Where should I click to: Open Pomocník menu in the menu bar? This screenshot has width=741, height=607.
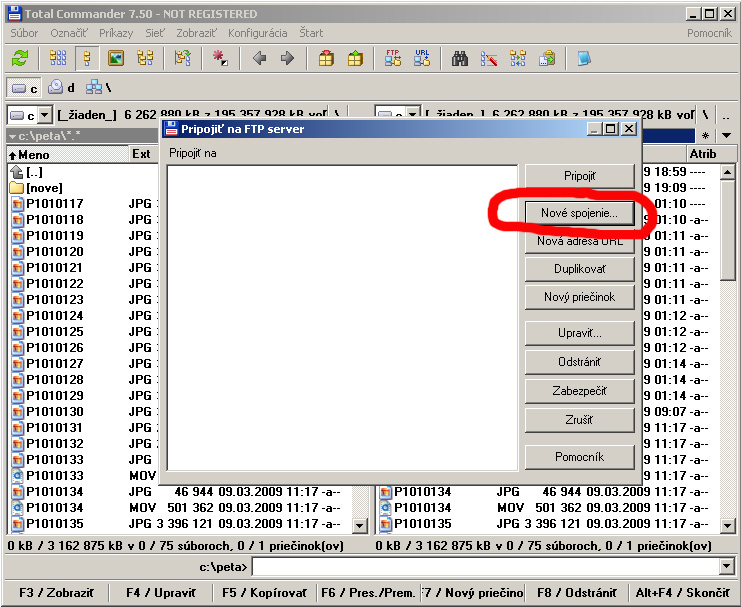(x=709, y=33)
